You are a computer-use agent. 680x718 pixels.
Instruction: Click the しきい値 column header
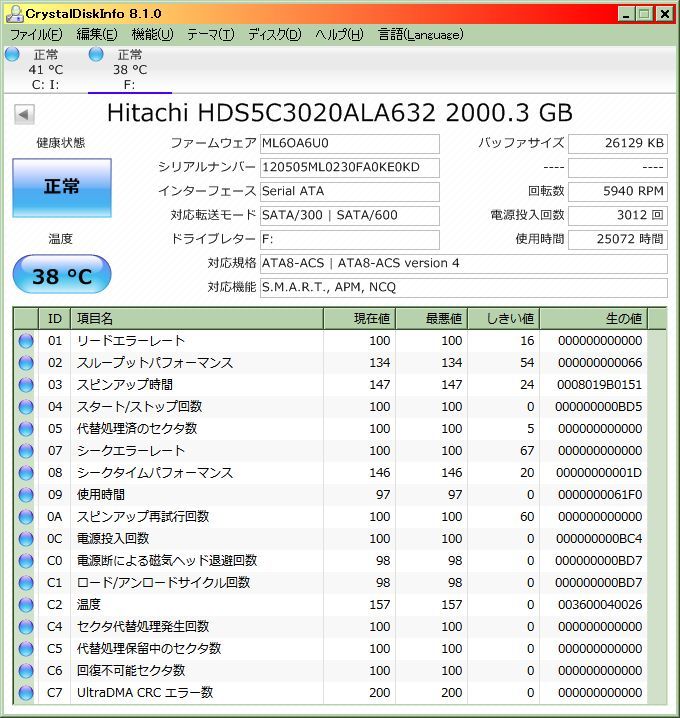(503, 319)
